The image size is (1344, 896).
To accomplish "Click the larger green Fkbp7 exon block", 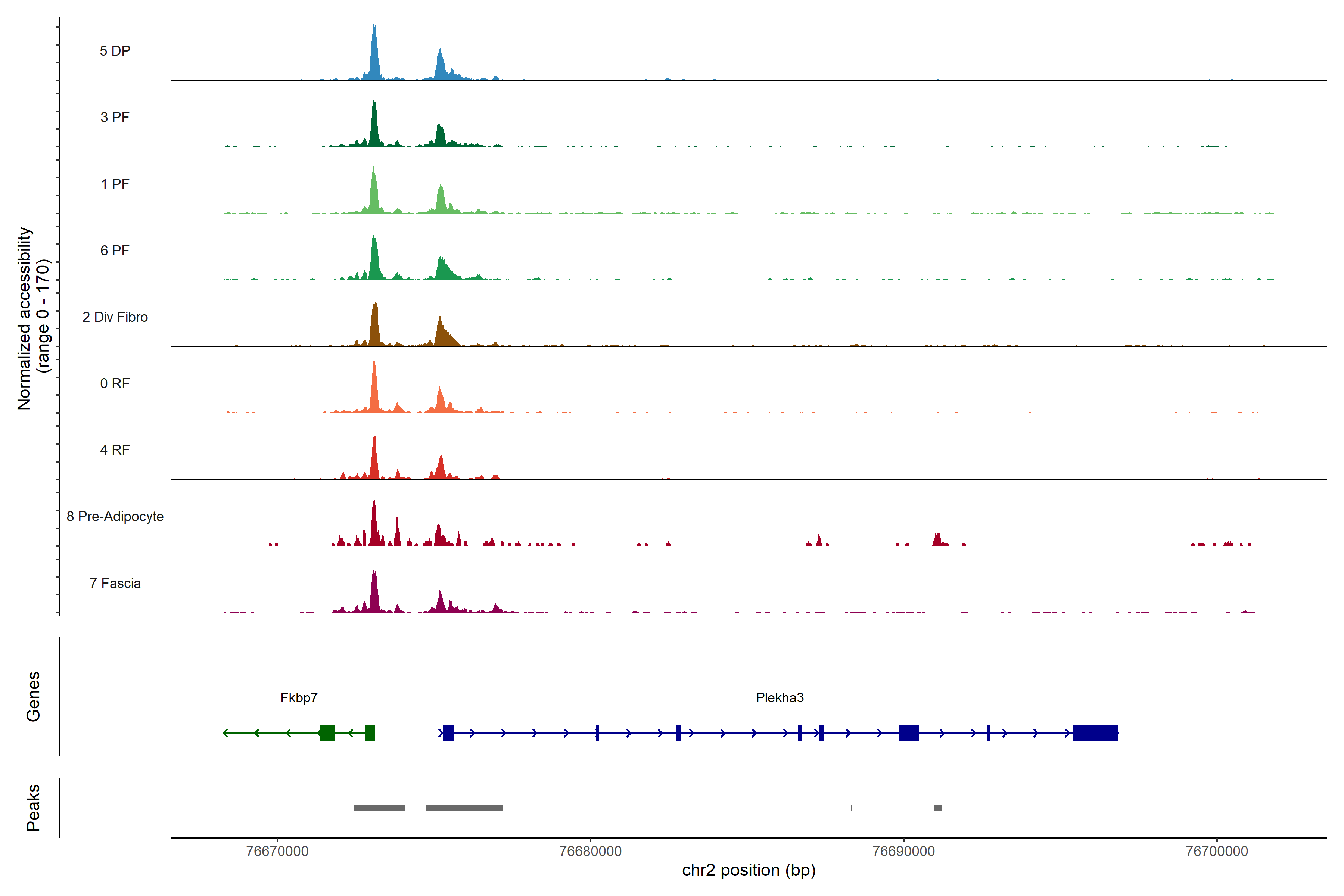I will coord(327,732).
